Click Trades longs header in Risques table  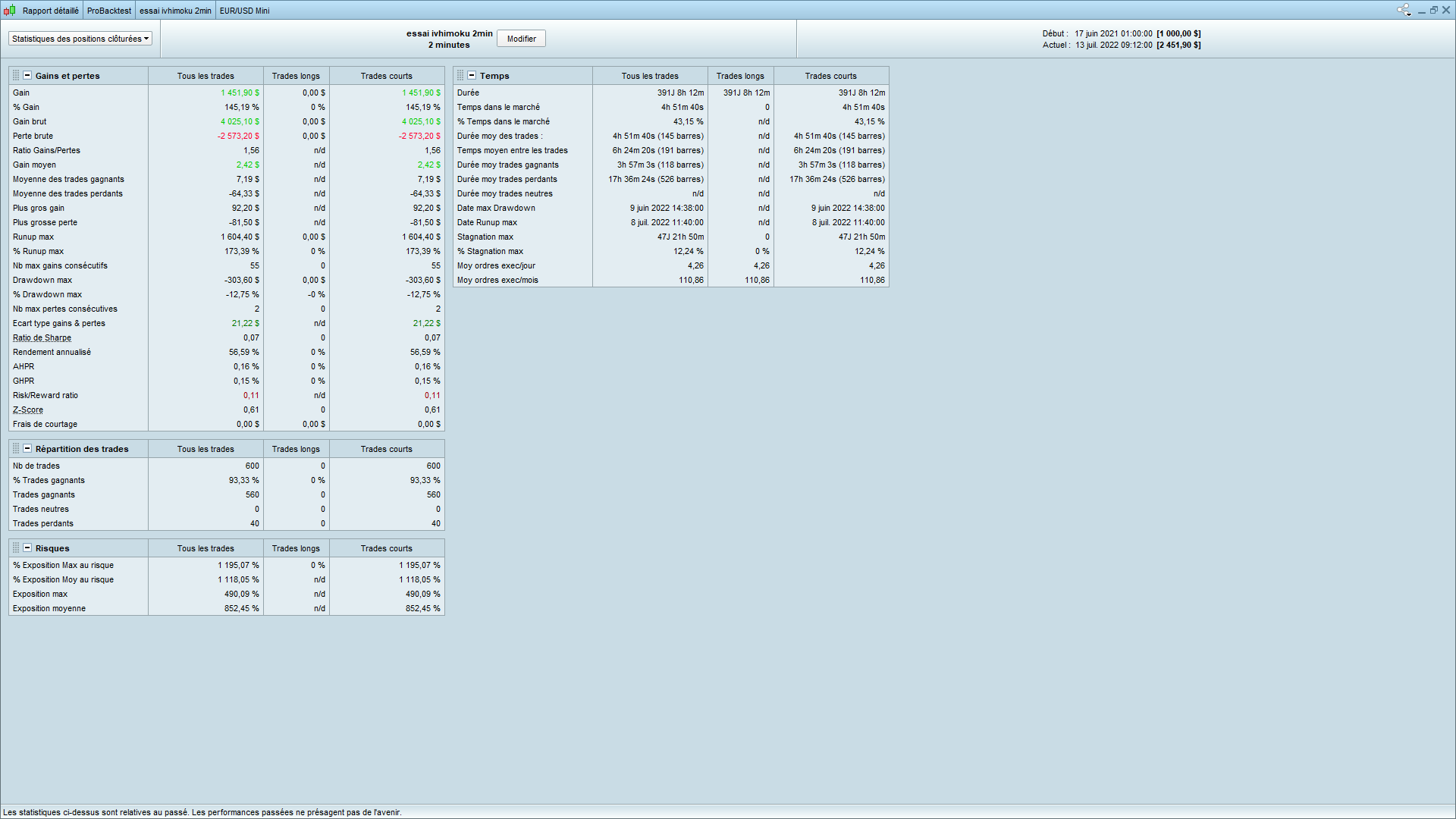296,548
